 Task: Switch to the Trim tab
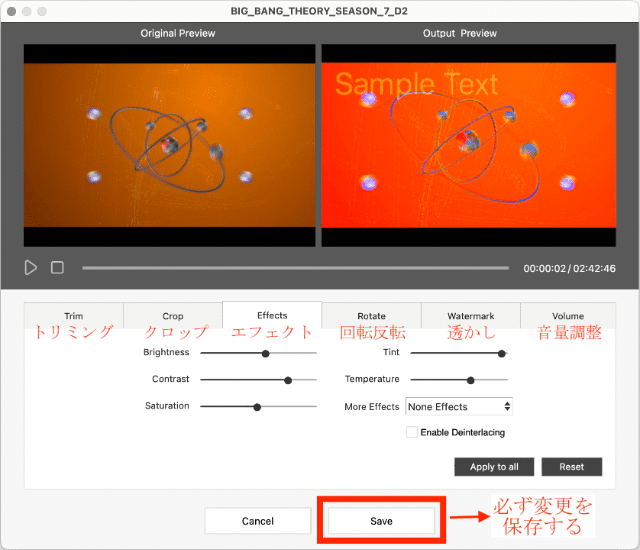73,316
